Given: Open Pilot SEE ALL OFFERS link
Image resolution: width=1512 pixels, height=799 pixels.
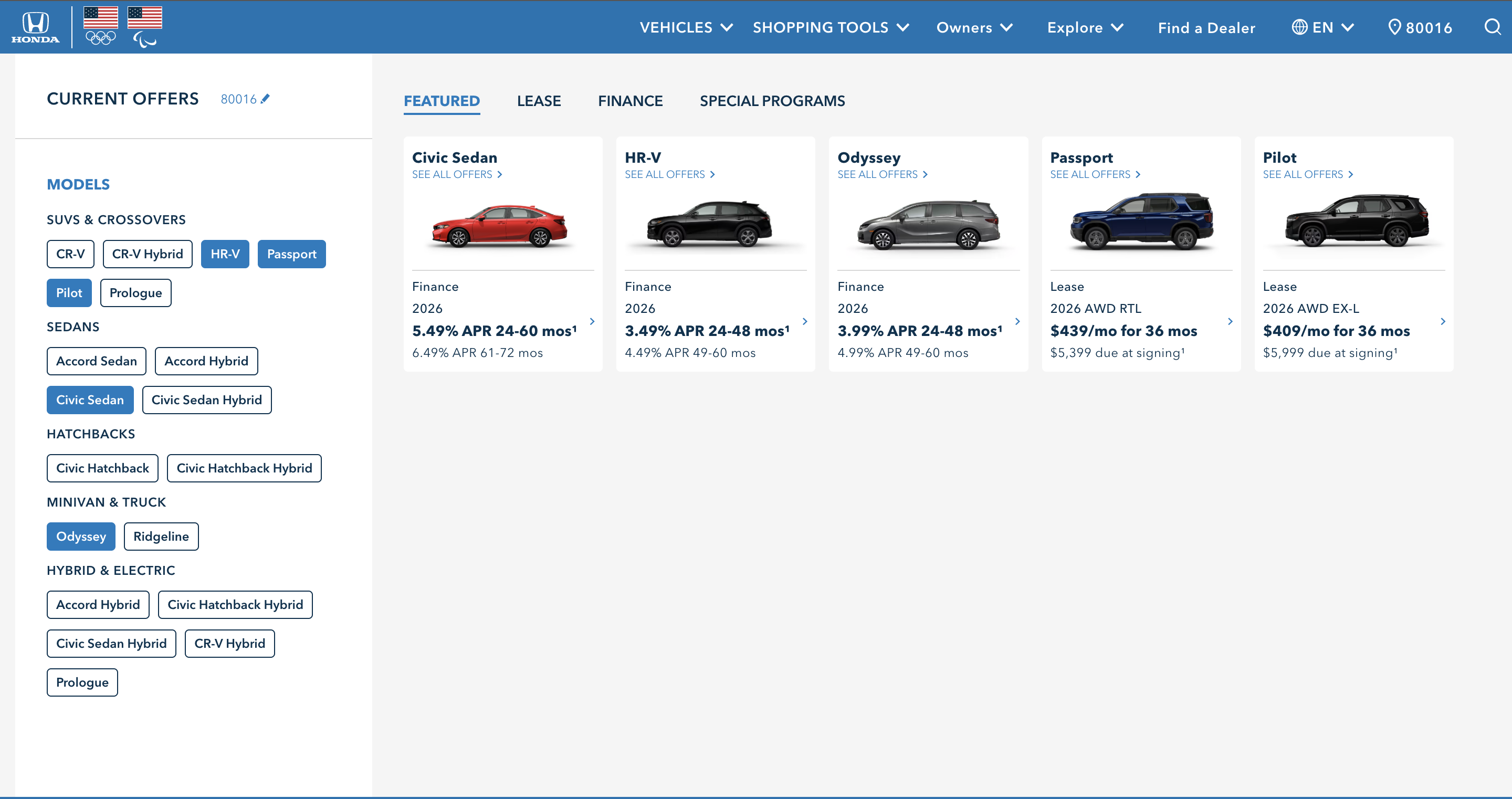Looking at the screenshot, I should click(x=1308, y=174).
